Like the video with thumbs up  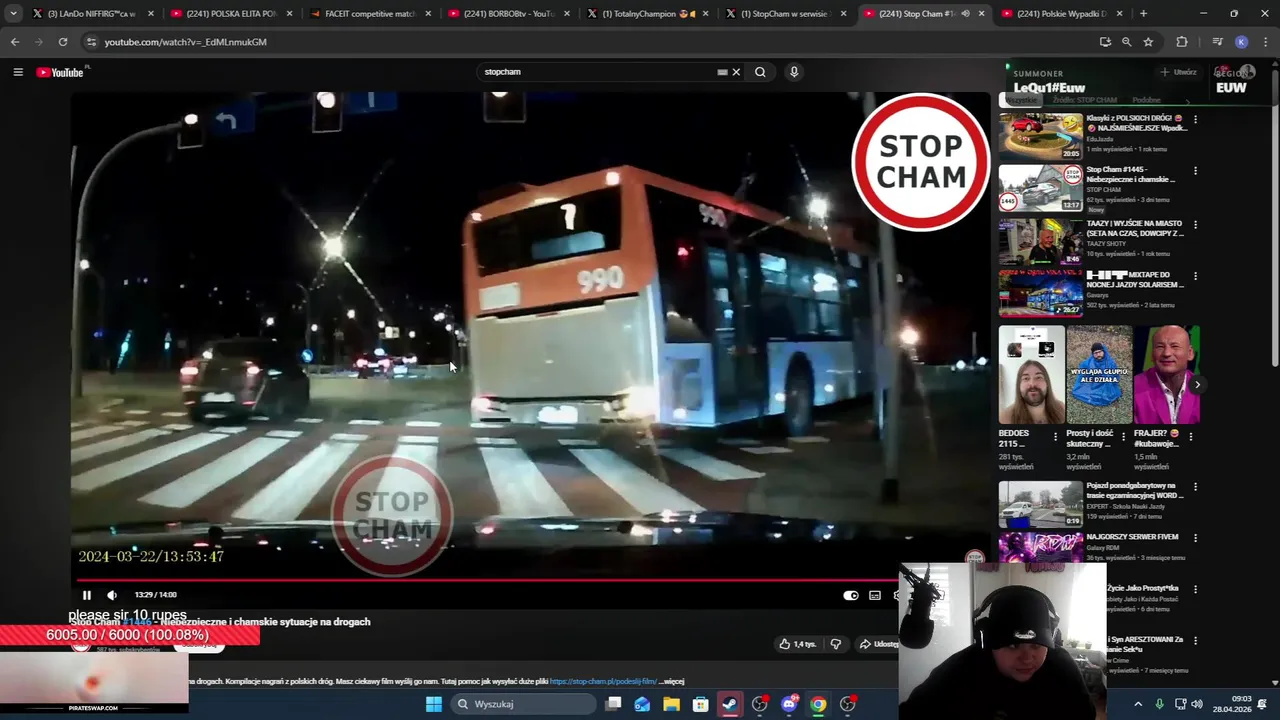pyautogui.click(x=798, y=644)
